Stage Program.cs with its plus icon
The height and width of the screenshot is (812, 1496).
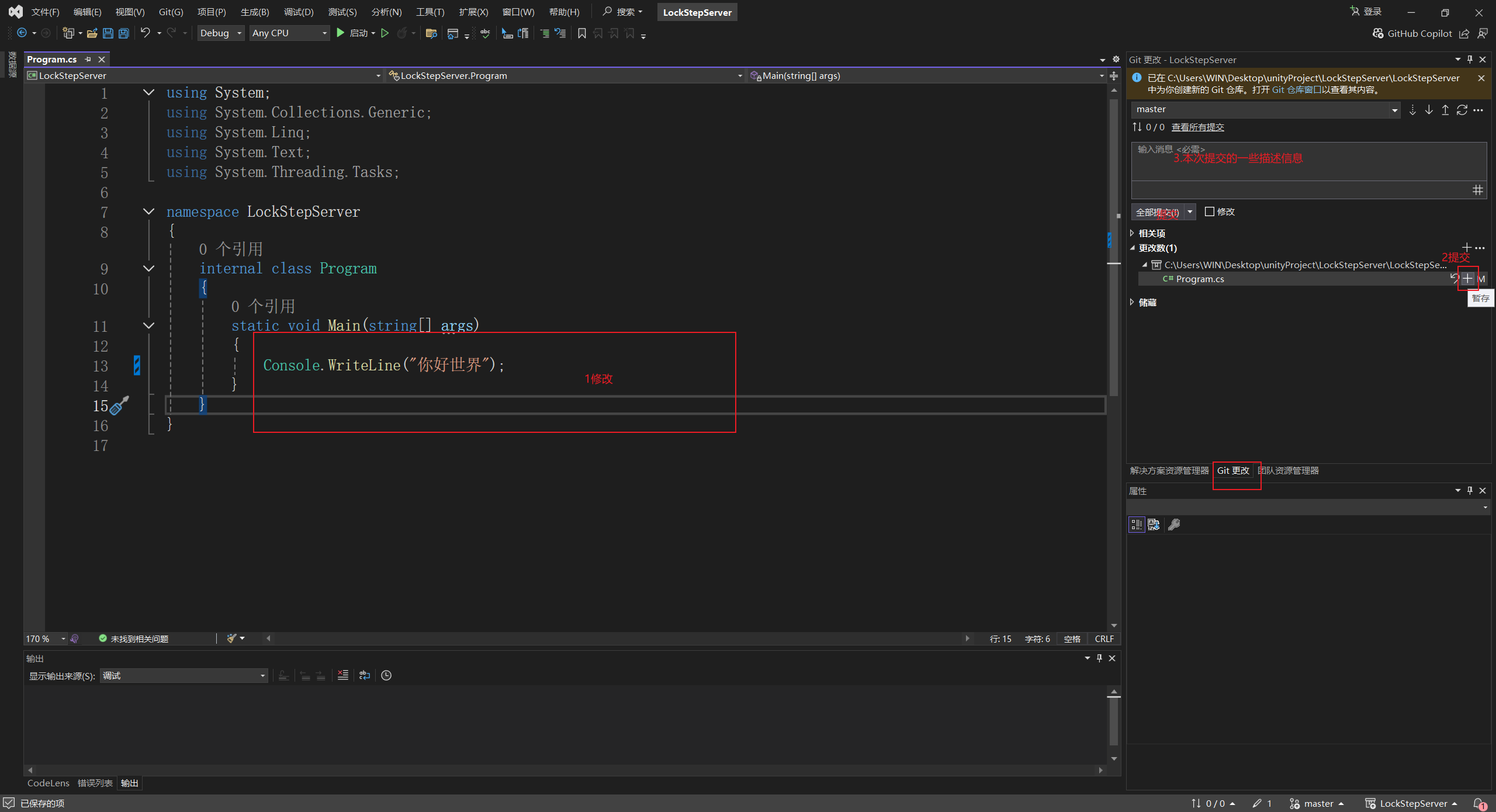[x=1467, y=279]
